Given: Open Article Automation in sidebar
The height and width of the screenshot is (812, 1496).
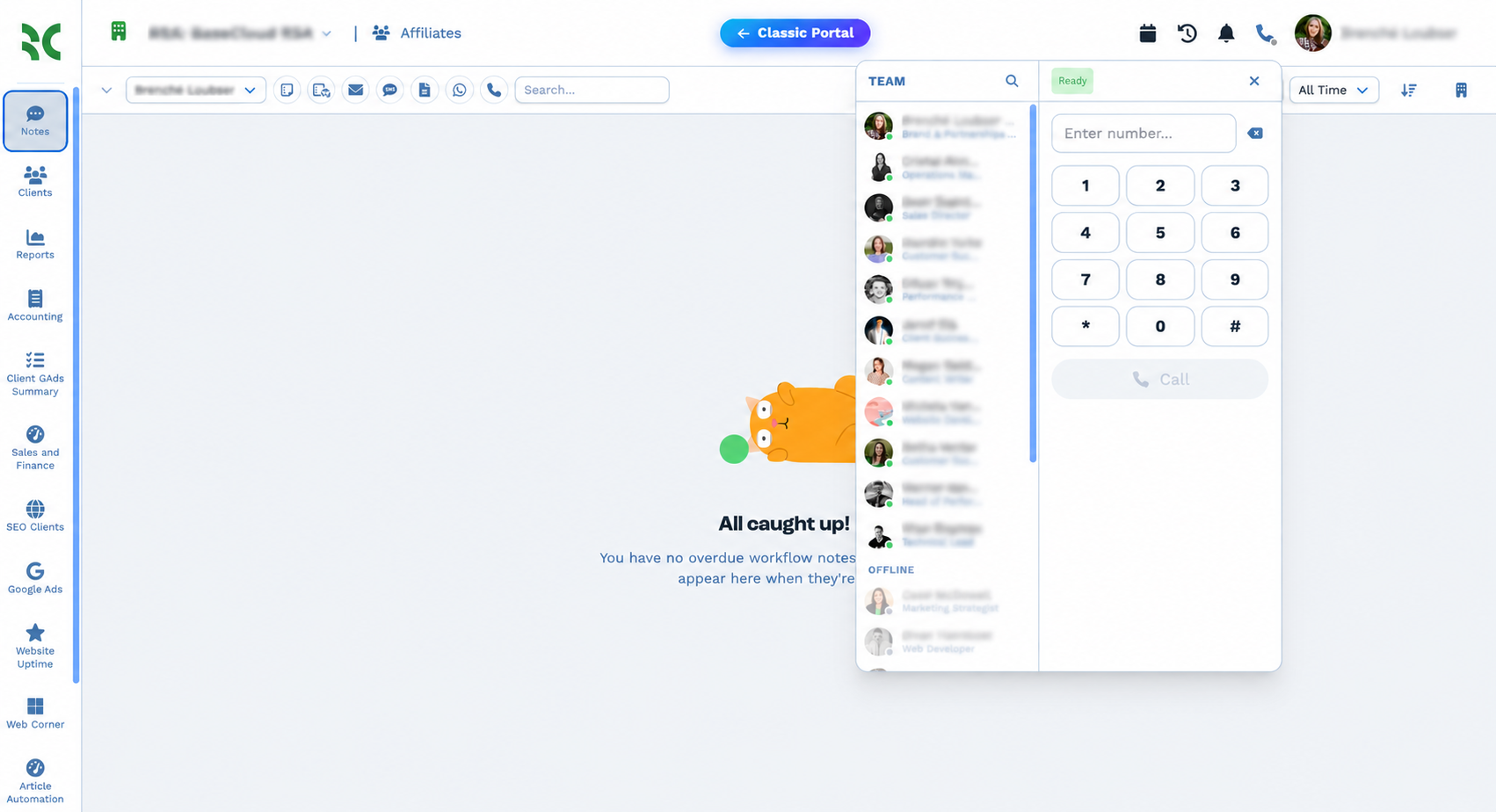Looking at the screenshot, I should pos(35,781).
